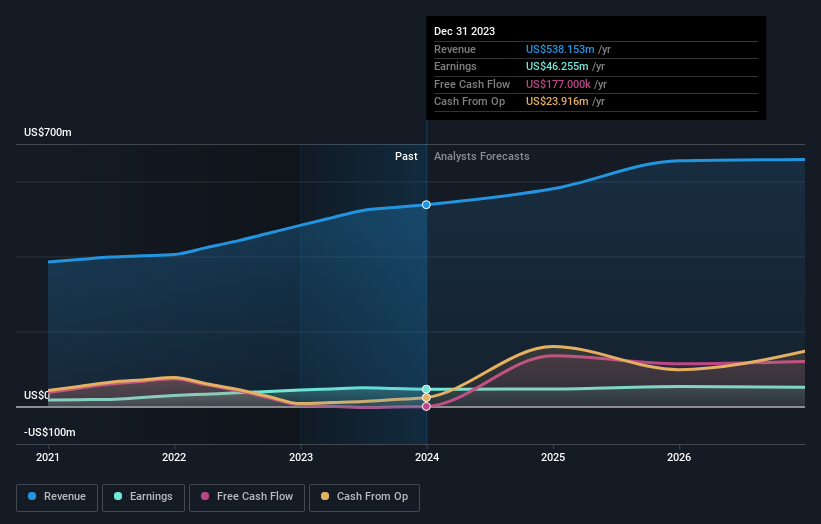Click the -US$100m y-axis label
This screenshot has height=524, width=821.
pyautogui.click(x=50, y=432)
